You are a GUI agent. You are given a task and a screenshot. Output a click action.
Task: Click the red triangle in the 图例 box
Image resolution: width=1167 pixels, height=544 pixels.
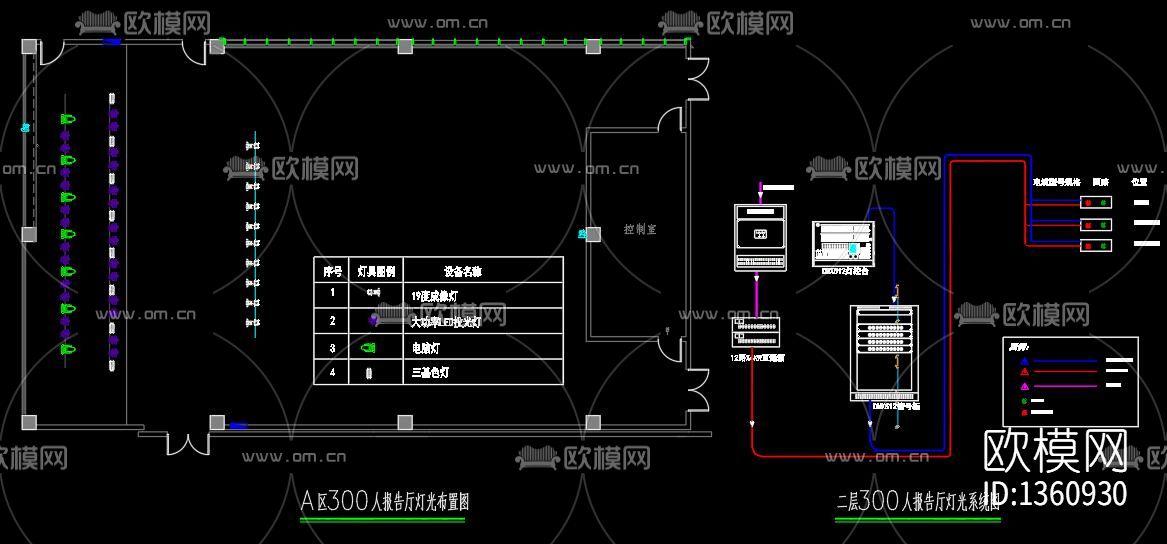point(1025,373)
